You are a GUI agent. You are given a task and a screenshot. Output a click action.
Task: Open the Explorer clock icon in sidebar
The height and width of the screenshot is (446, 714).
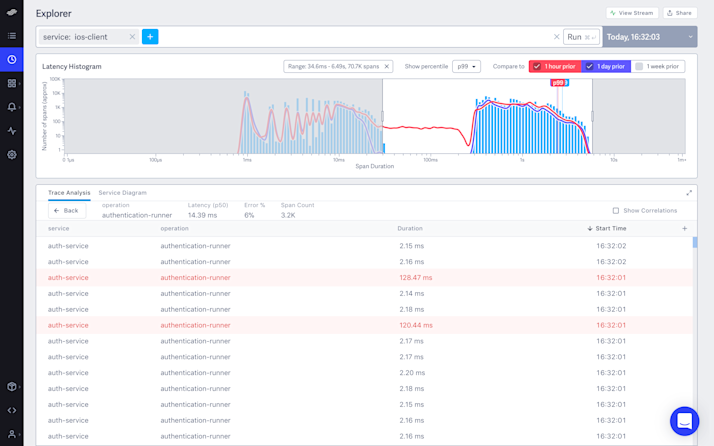click(x=11, y=60)
